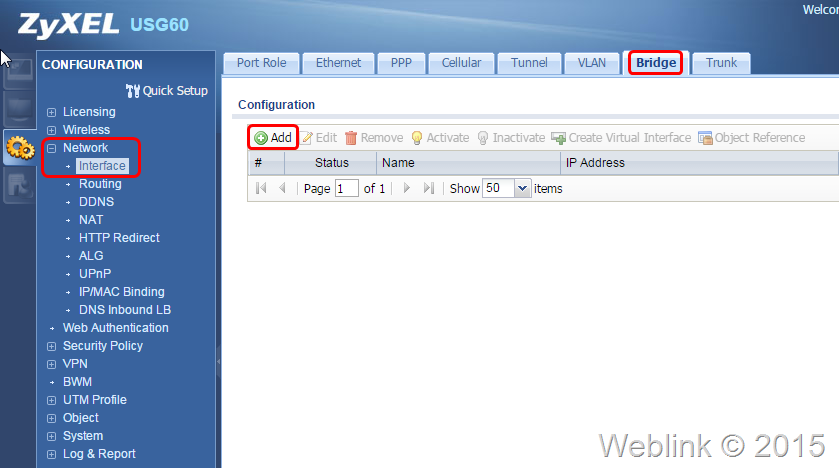Switch to the Cellular tab

coord(461,63)
